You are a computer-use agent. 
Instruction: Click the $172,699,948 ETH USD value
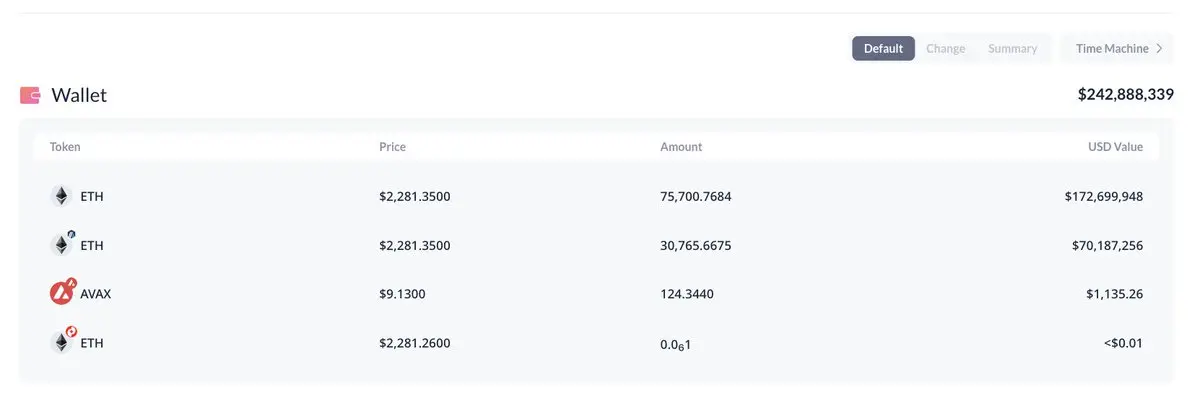(x=1103, y=196)
